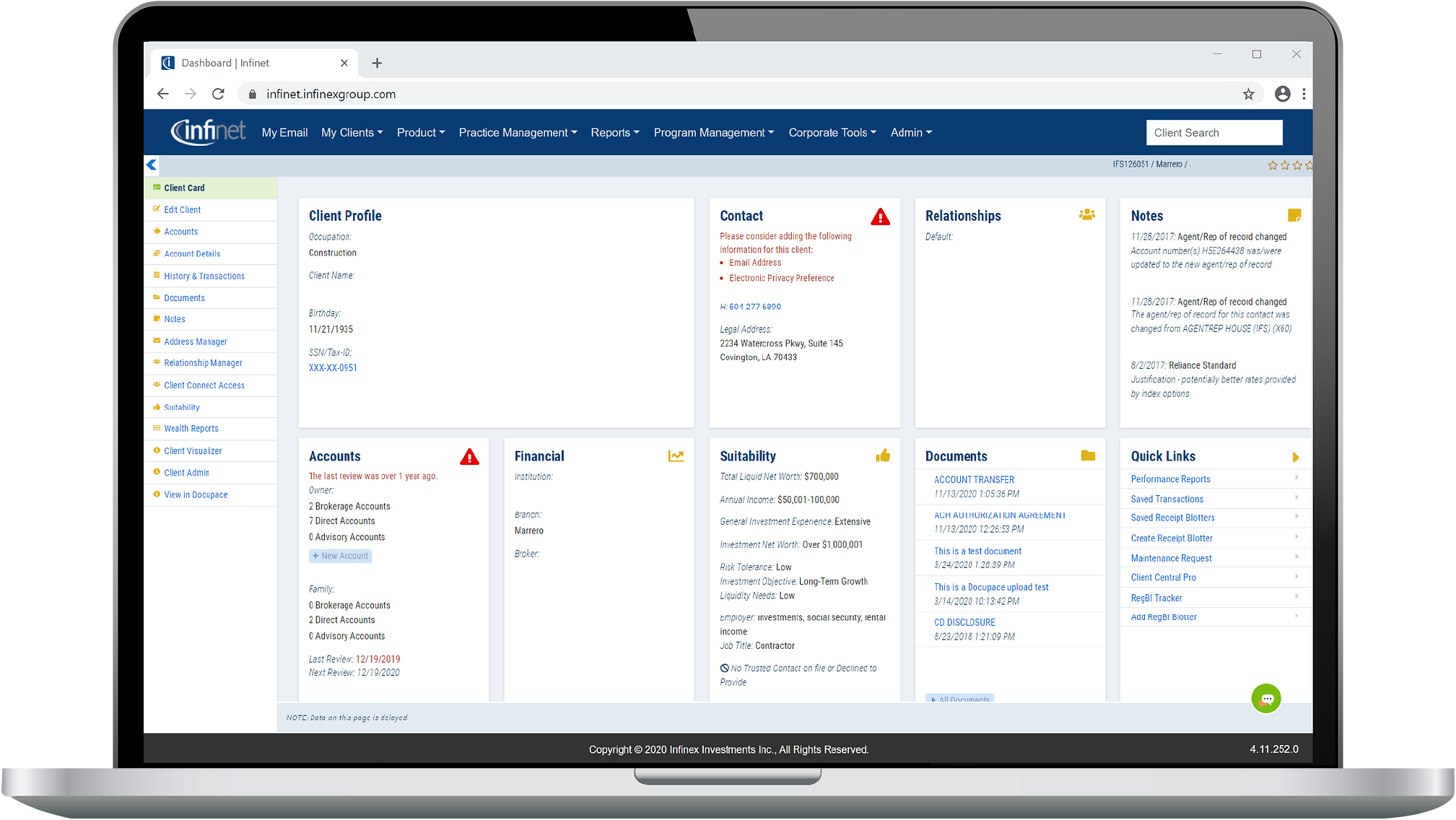Open the browser three-dot menu
The width and height of the screenshot is (1456, 820).
[x=1304, y=94]
